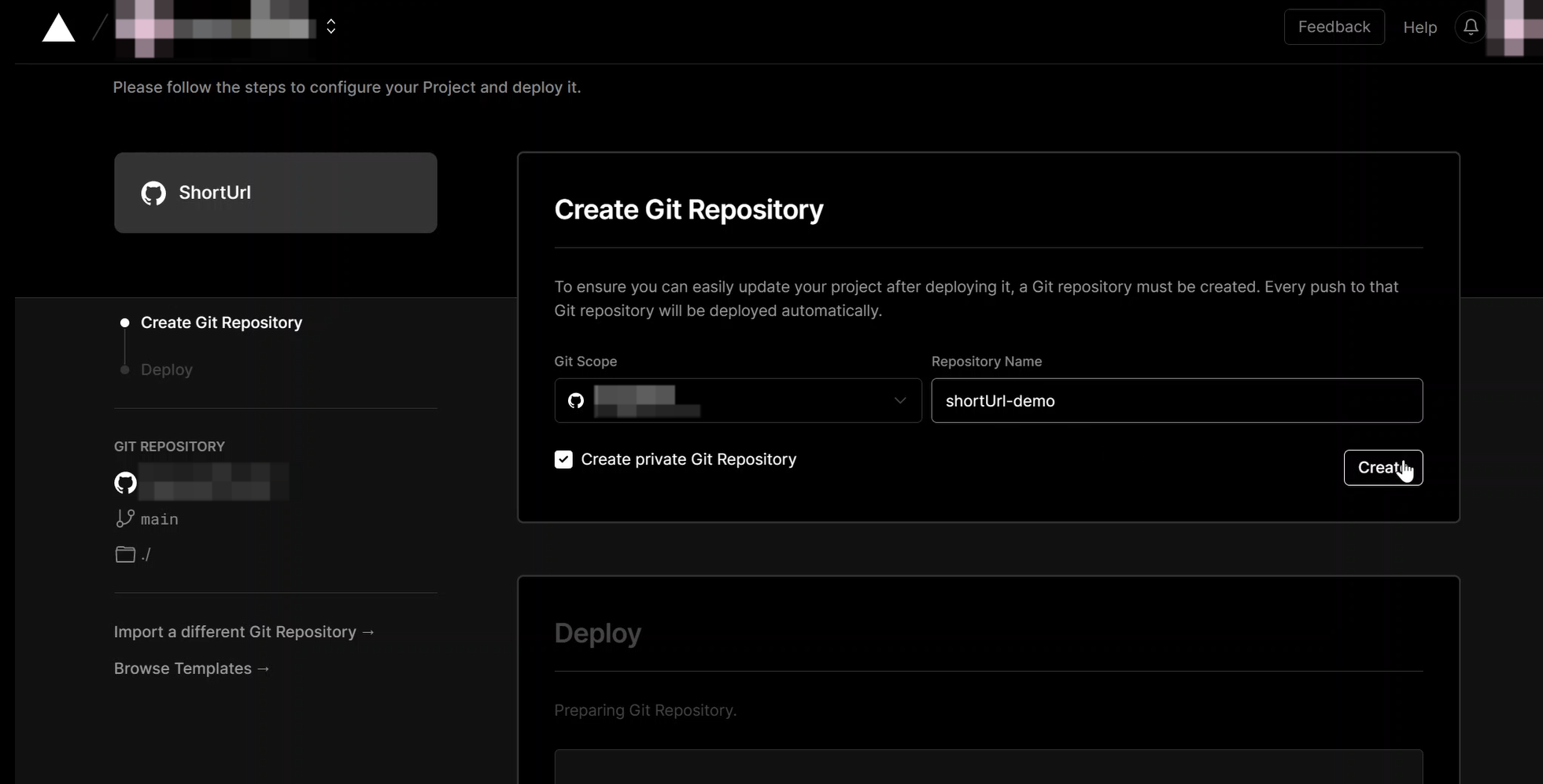
Task: Expand the Git Scope dropdown
Action: click(737, 400)
